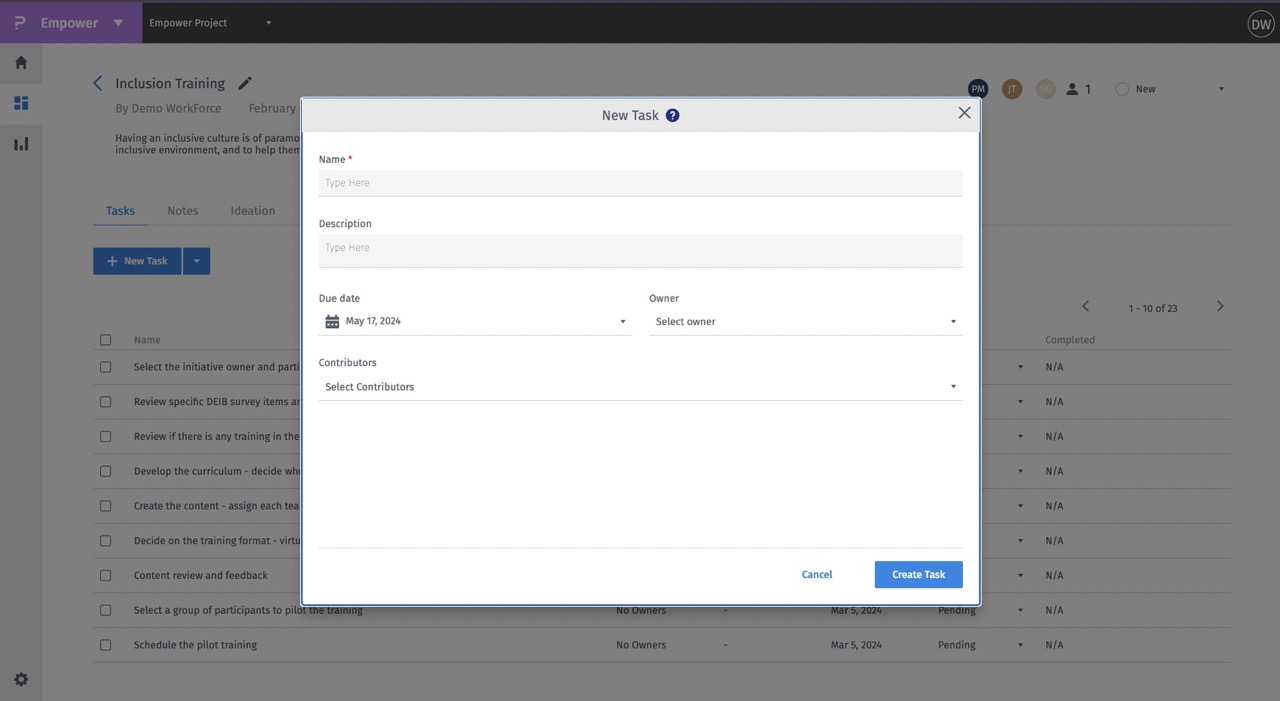
Task: Select the New status radio circle
Action: (1120, 88)
